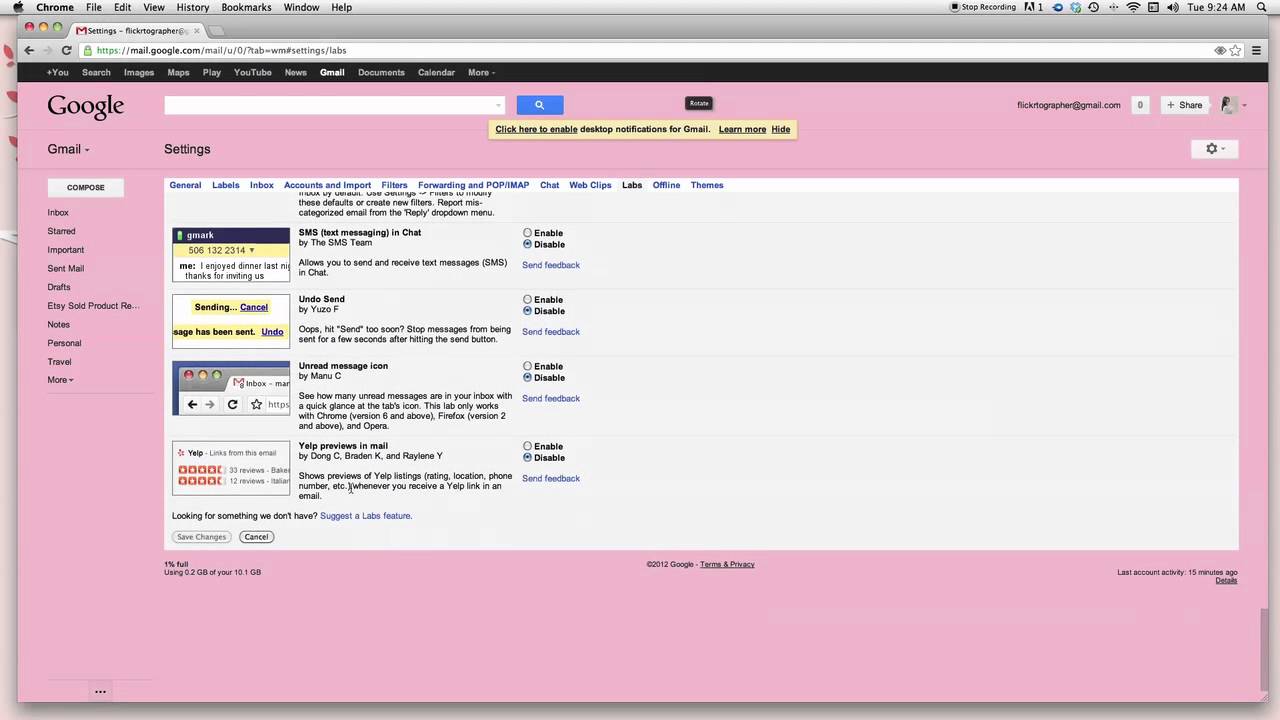Click the notifications count box
This screenshot has width=1280, height=720.
pos(1140,105)
